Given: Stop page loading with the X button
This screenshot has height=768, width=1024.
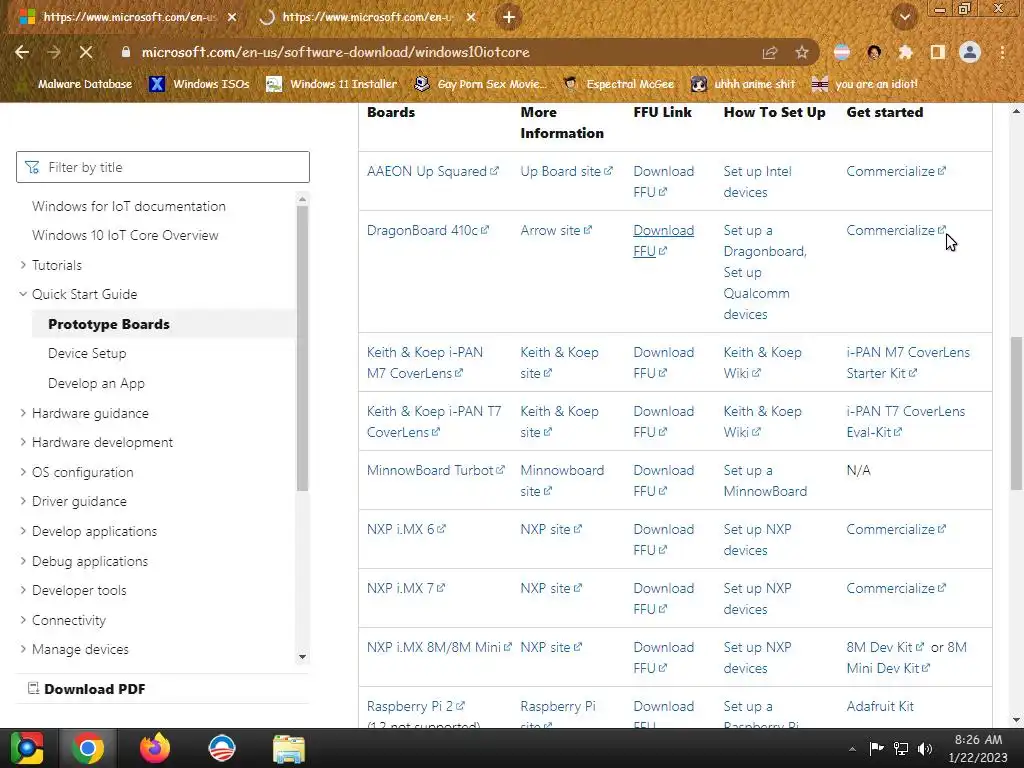Looking at the screenshot, I should (x=86, y=52).
